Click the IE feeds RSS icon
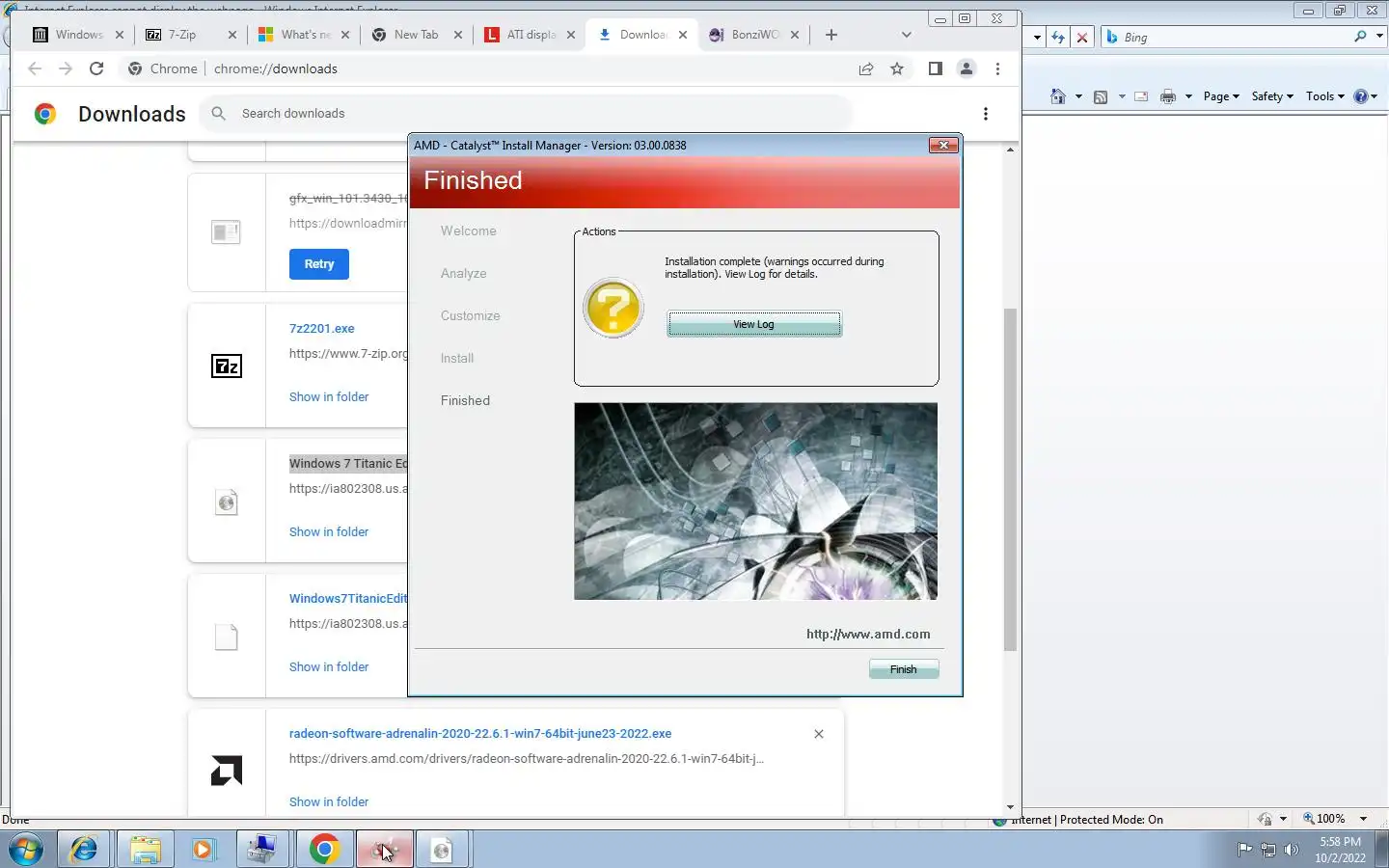Image resolution: width=1389 pixels, height=868 pixels. click(x=1101, y=96)
